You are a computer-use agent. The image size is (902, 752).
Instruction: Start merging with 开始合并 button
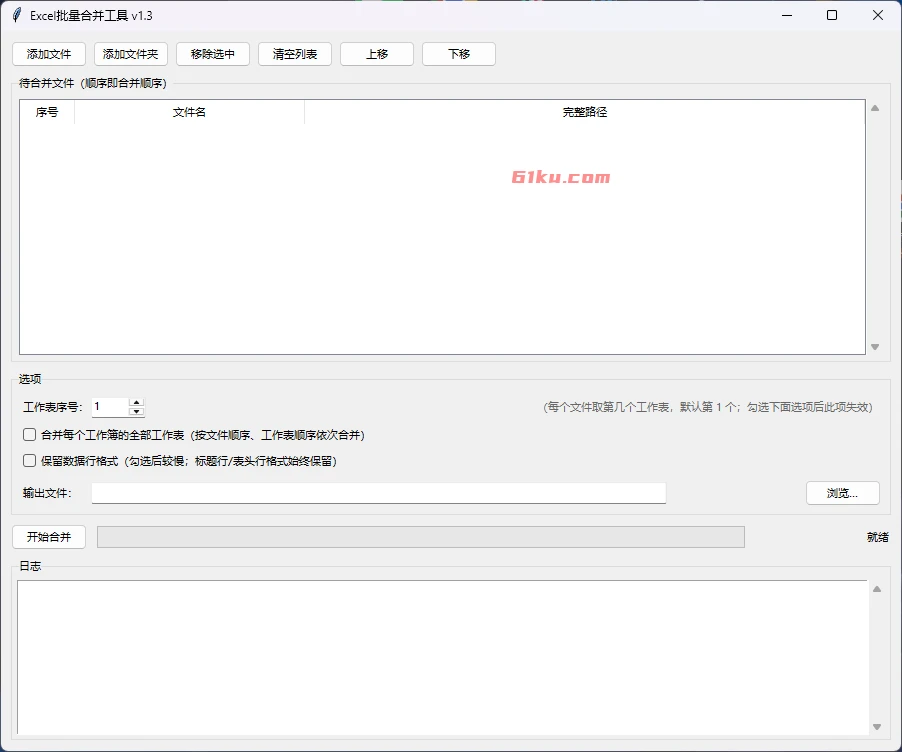tap(49, 537)
